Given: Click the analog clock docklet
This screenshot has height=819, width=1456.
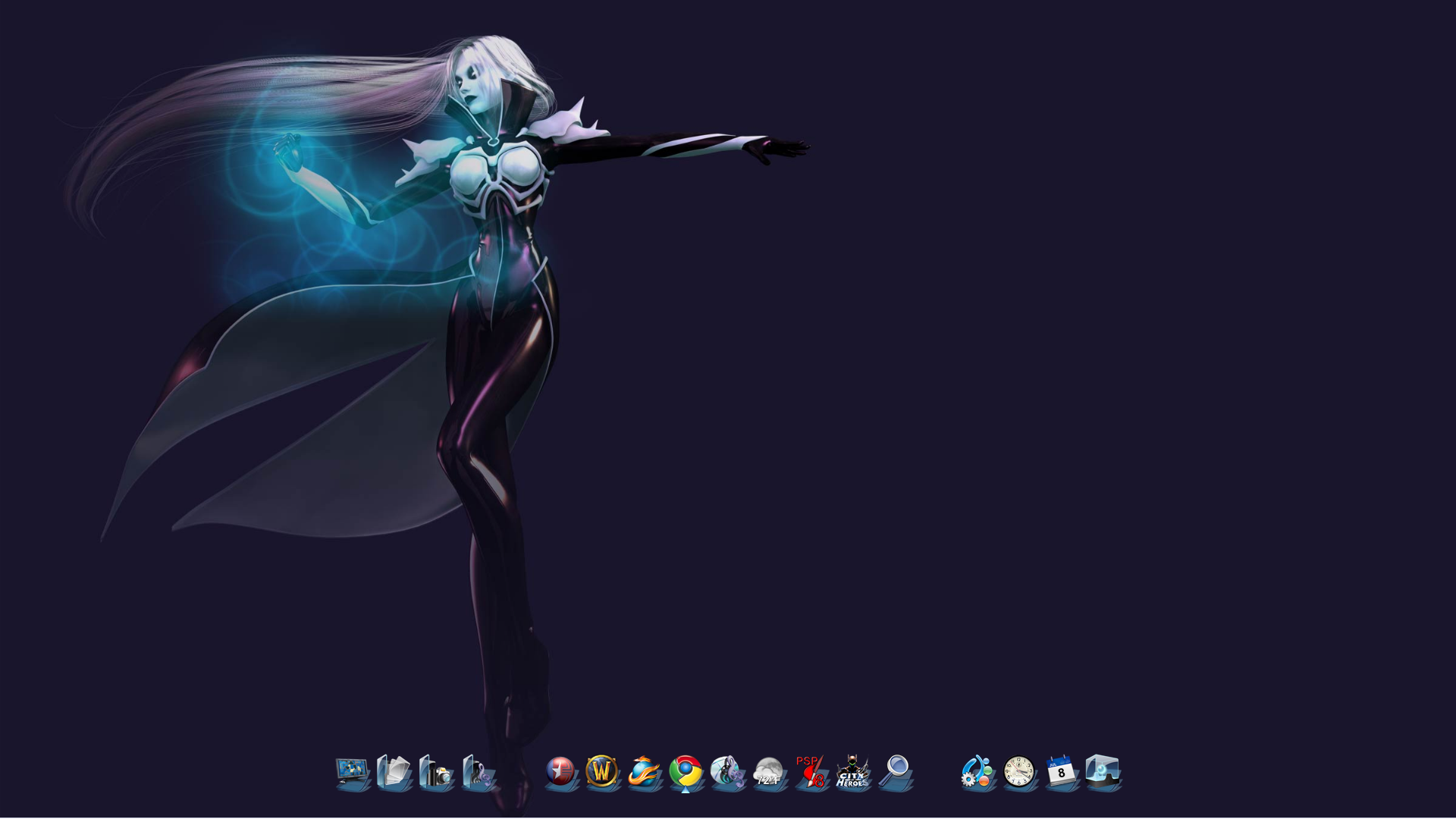Looking at the screenshot, I should [1019, 772].
